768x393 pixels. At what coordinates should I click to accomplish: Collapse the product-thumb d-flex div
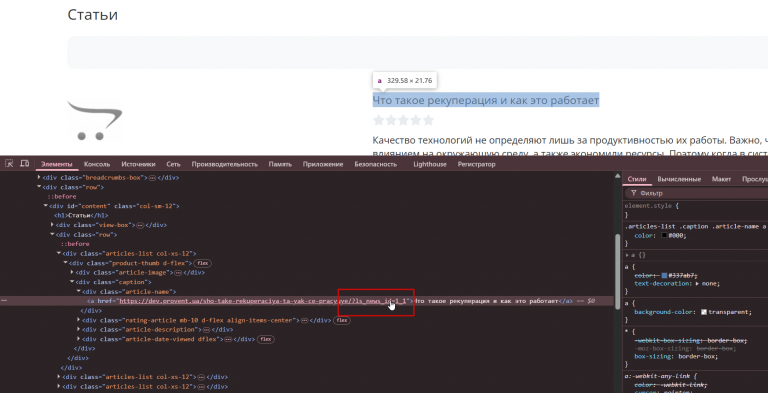tap(65, 263)
